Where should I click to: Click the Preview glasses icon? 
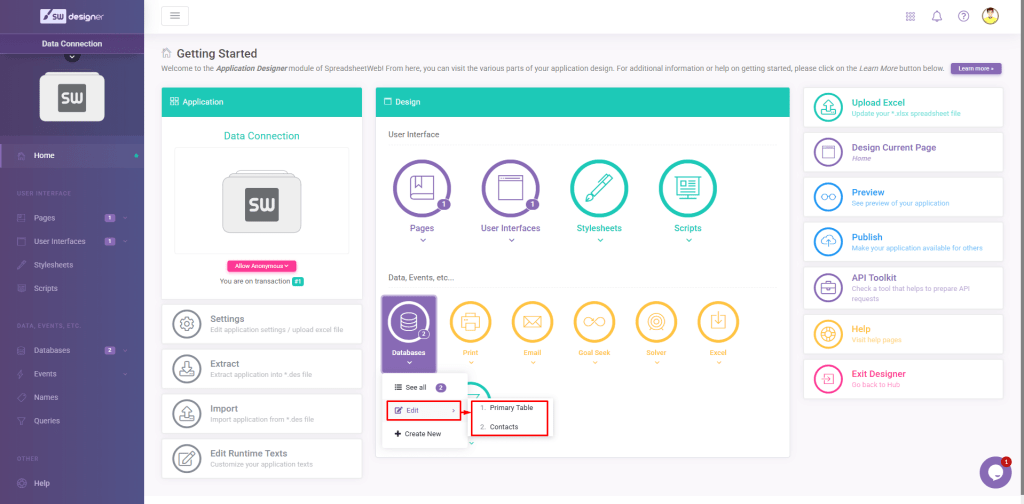828,197
